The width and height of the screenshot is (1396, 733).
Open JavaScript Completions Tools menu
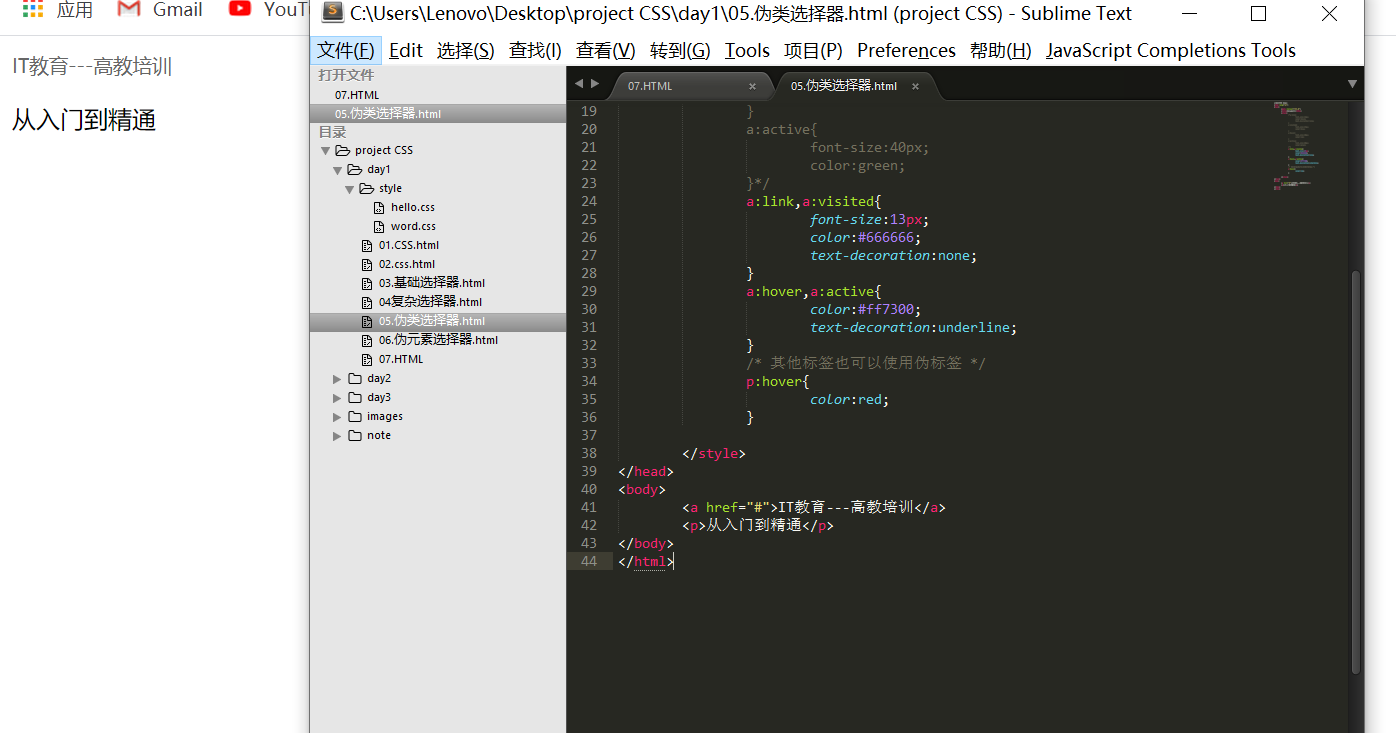pos(1171,51)
